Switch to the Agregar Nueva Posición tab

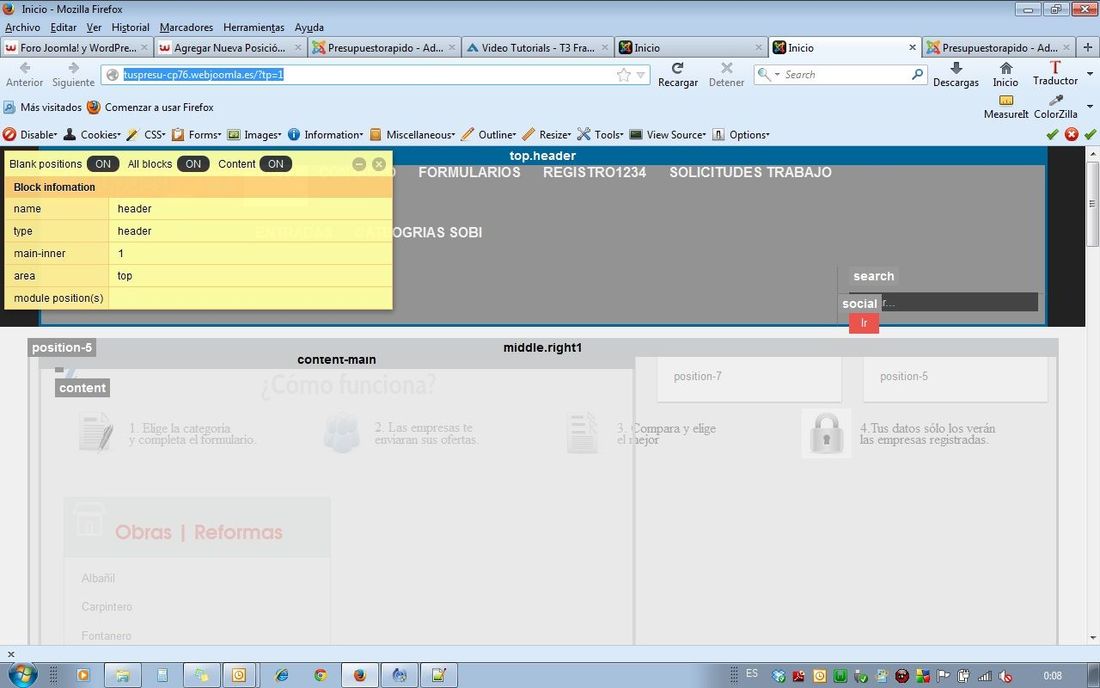pos(229,48)
